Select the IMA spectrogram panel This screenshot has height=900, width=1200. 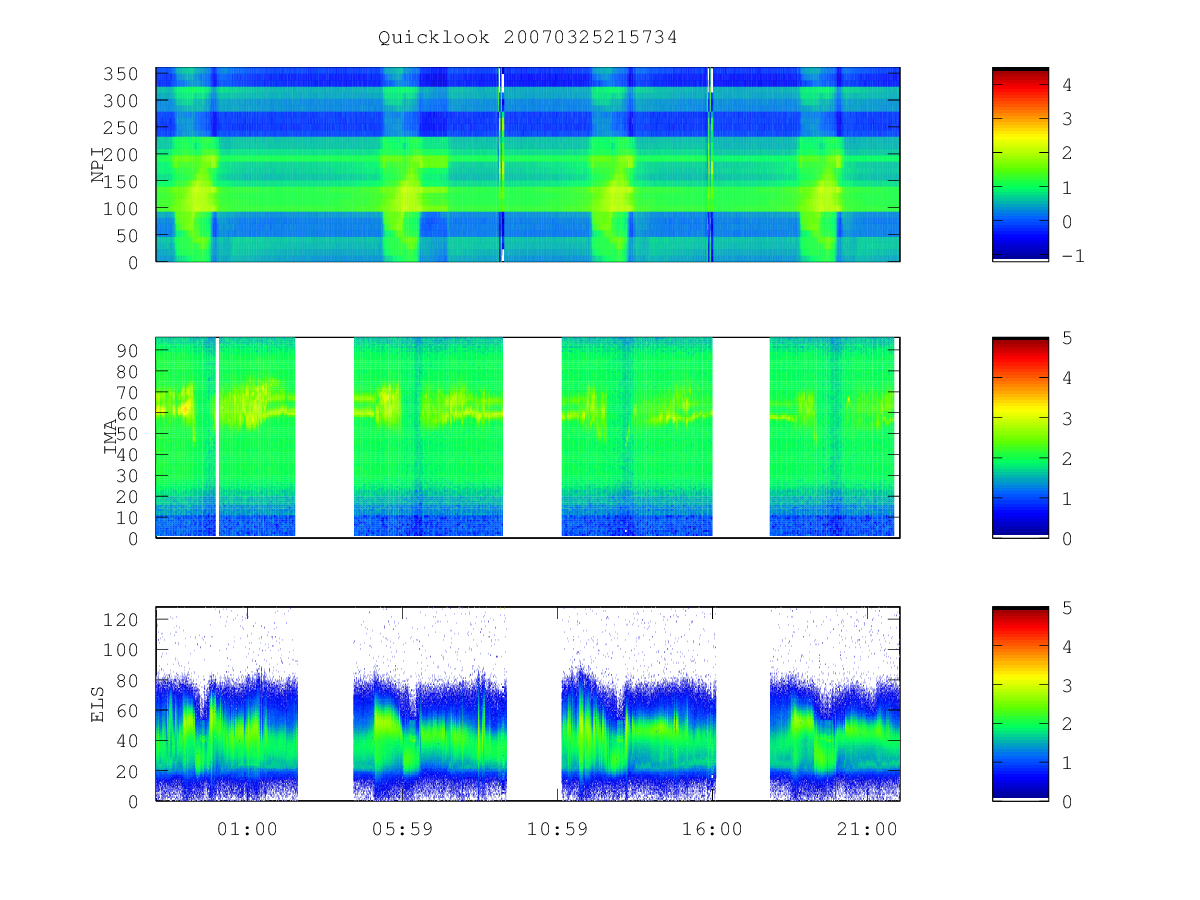click(x=528, y=438)
